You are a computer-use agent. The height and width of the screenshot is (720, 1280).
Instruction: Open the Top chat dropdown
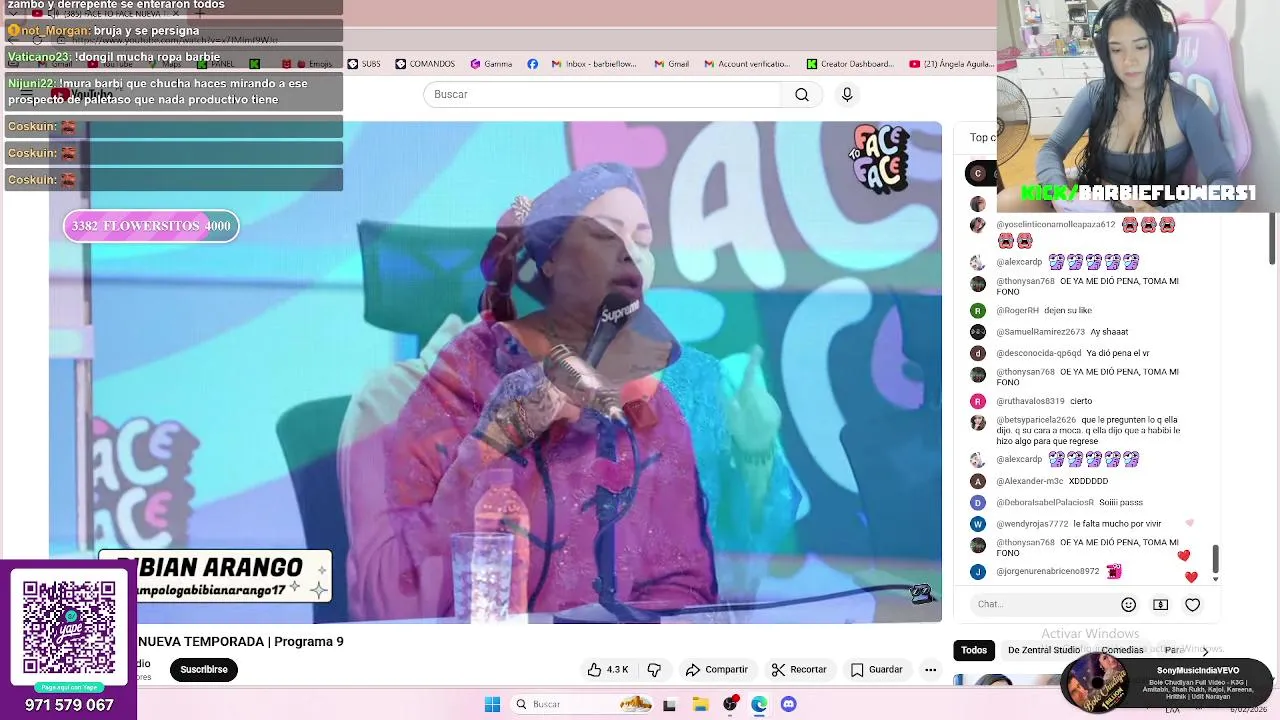(x=982, y=137)
